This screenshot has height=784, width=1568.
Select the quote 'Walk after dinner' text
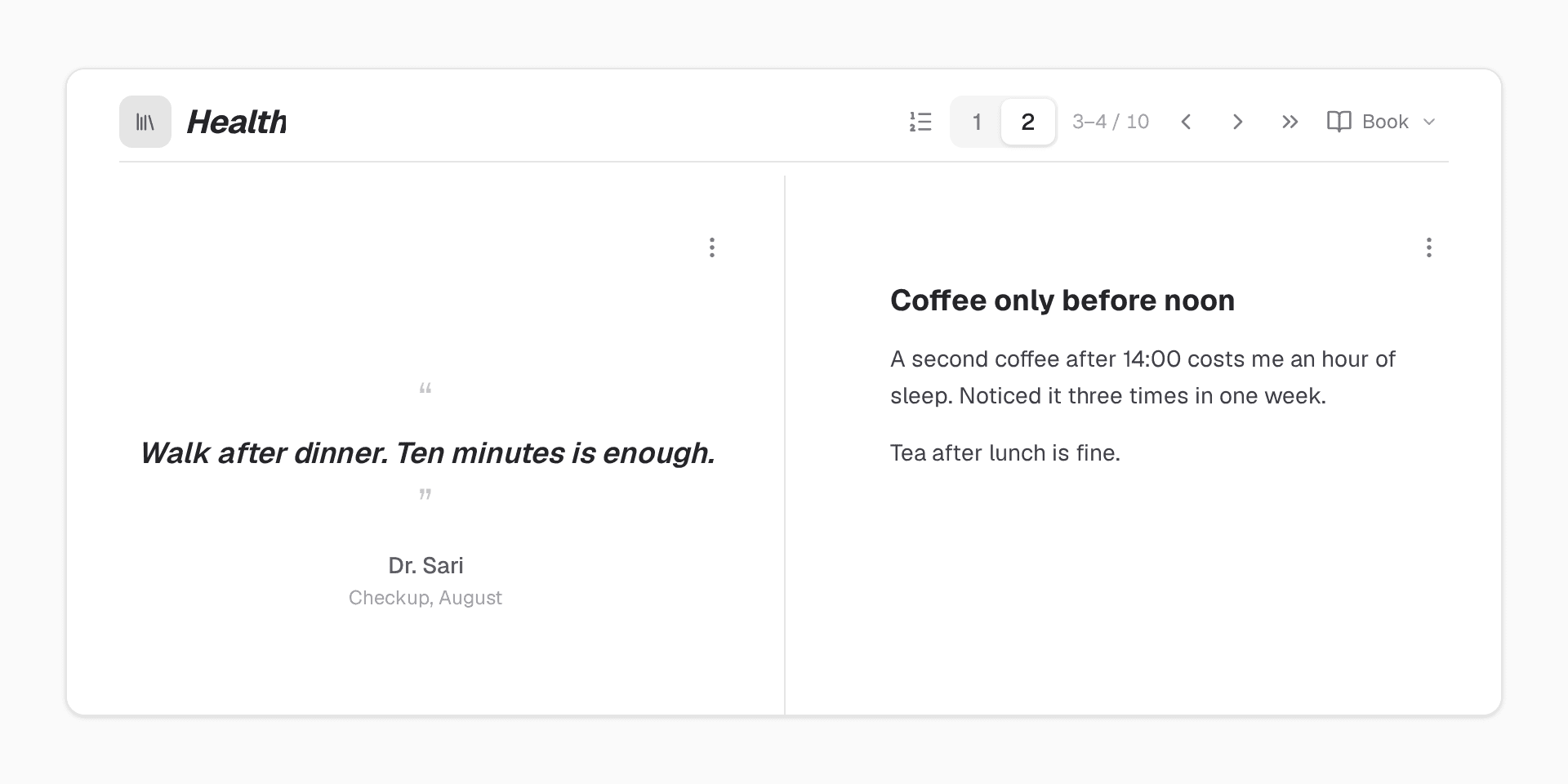coord(427,453)
